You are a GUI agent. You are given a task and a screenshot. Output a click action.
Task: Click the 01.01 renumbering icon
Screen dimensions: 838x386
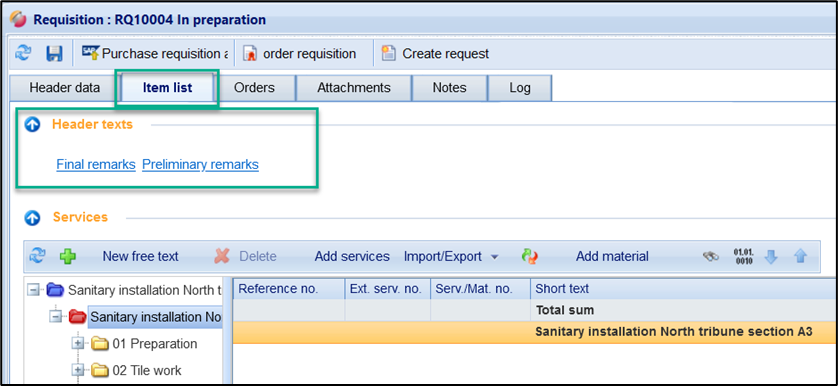pyautogui.click(x=743, y=256)
